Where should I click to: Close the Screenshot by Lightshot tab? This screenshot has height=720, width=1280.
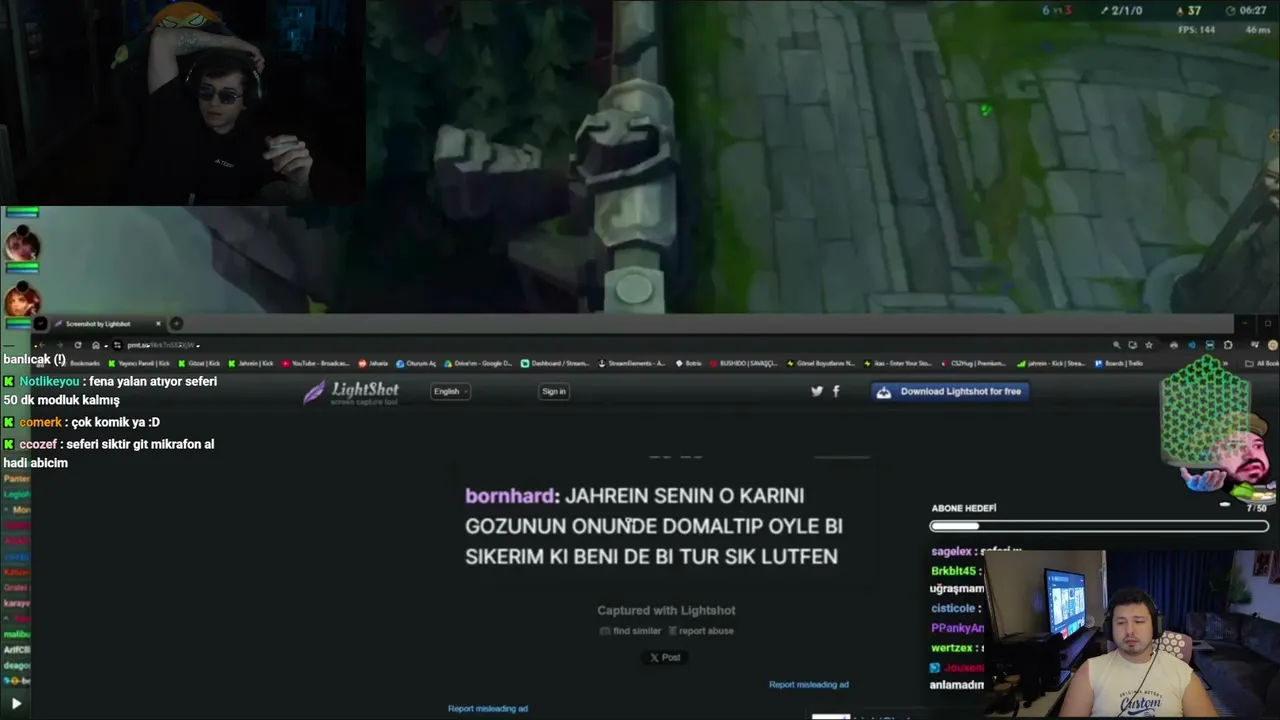pos(157,324)
